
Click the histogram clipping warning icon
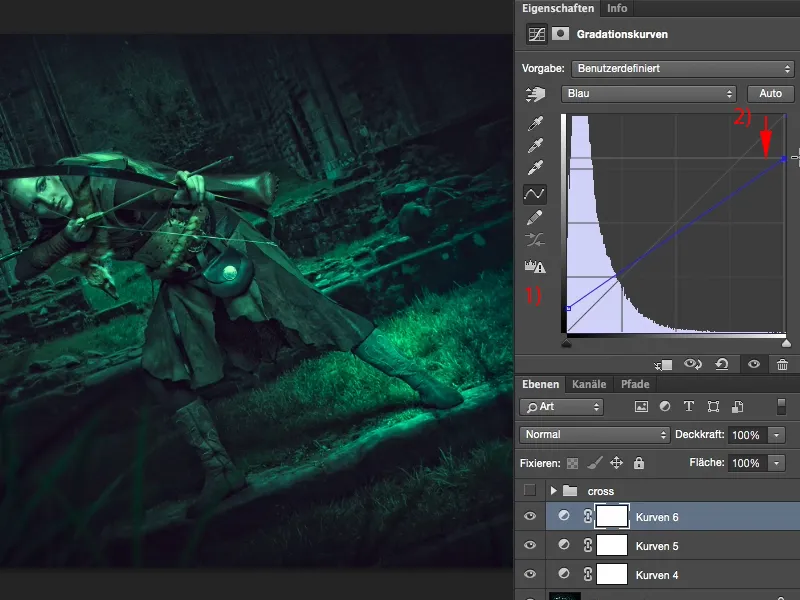(535, 266)
